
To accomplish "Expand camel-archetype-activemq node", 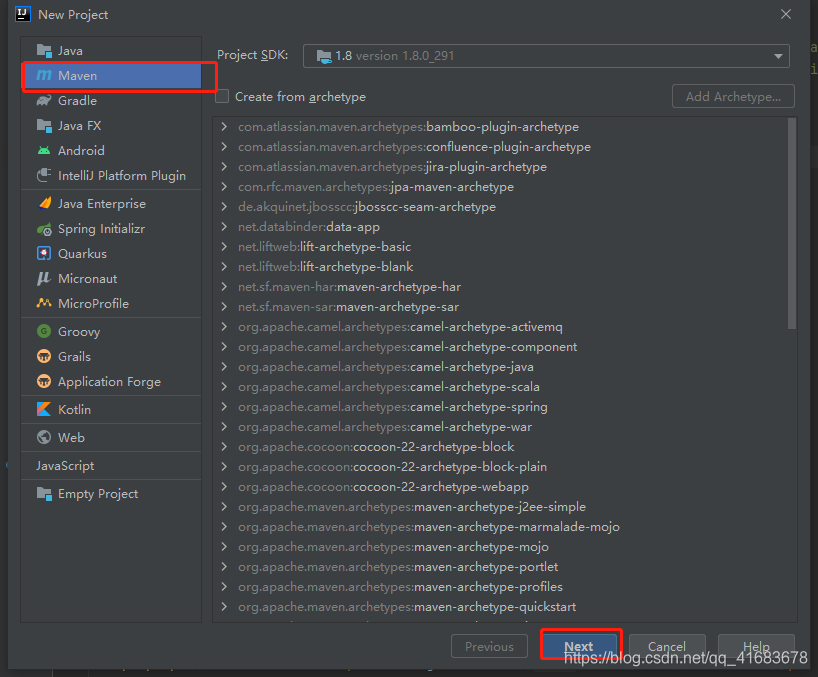I will coord(224,327).
